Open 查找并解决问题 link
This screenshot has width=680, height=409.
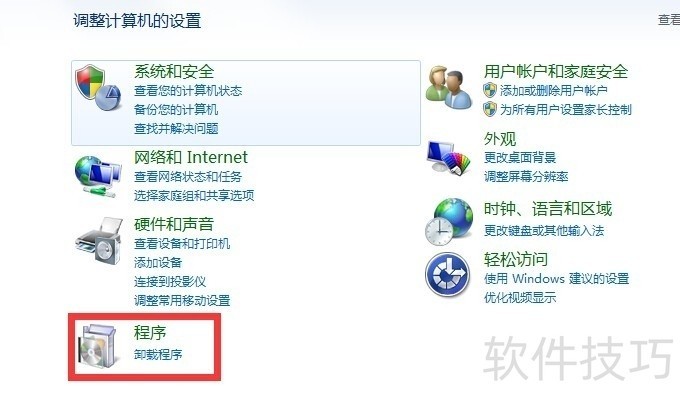coord(176,128)
